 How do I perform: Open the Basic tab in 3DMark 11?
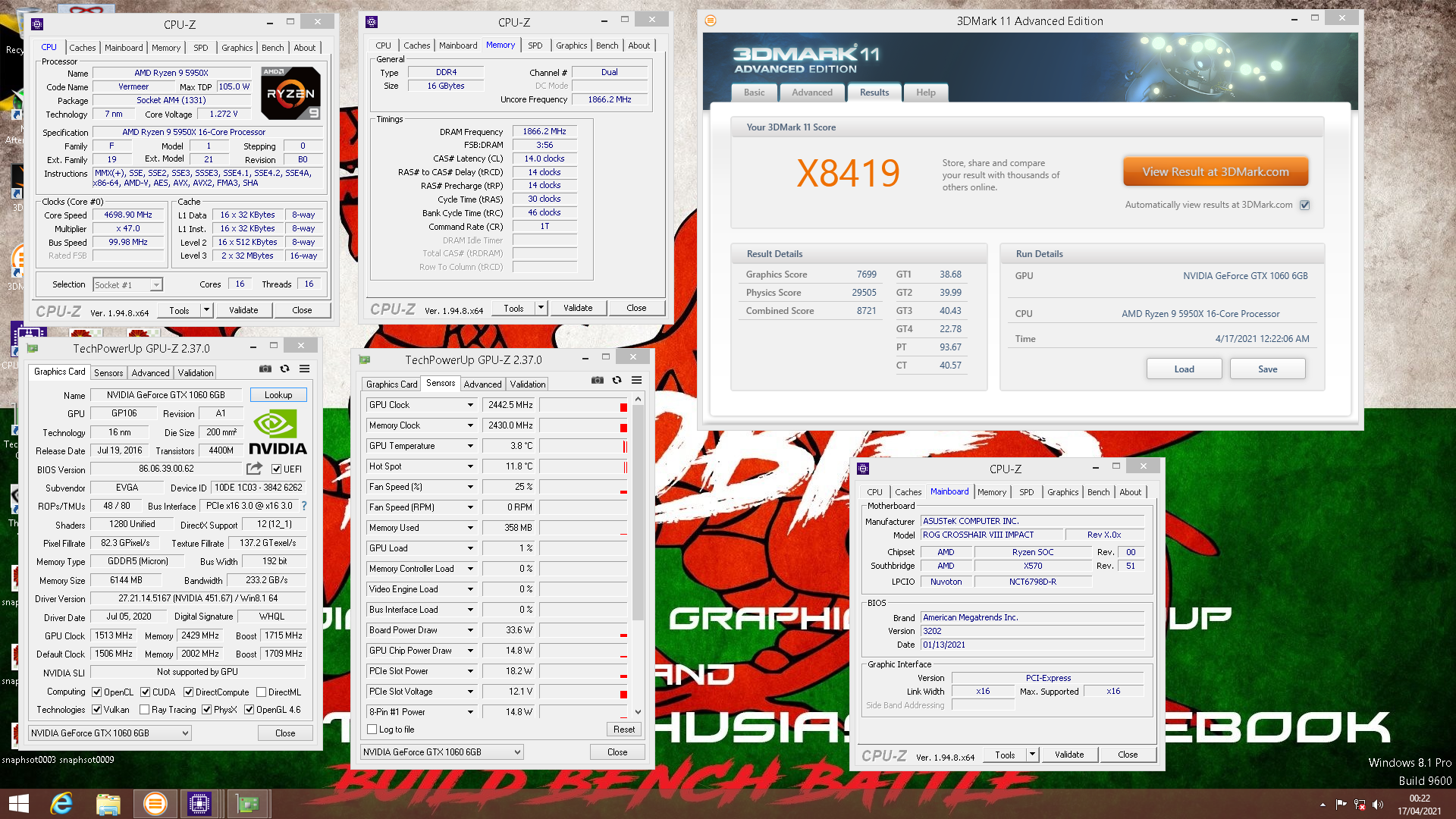(755, 93)
